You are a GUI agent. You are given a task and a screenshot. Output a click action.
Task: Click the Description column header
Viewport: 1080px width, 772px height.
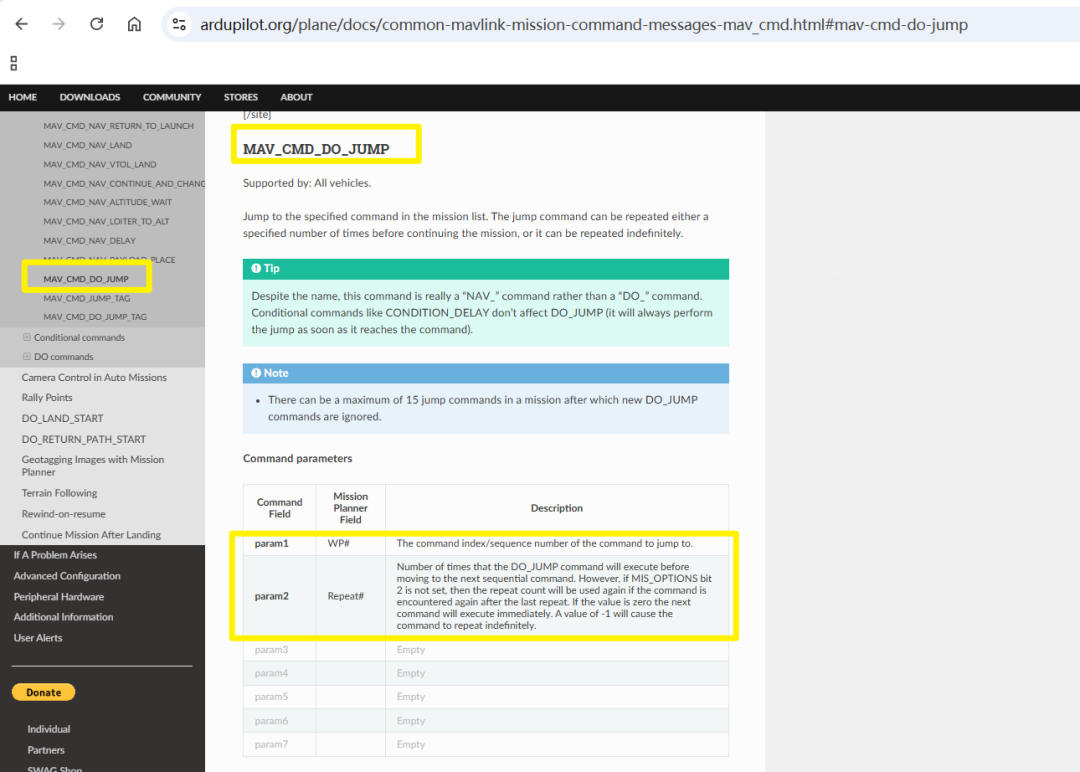(557, 508)
